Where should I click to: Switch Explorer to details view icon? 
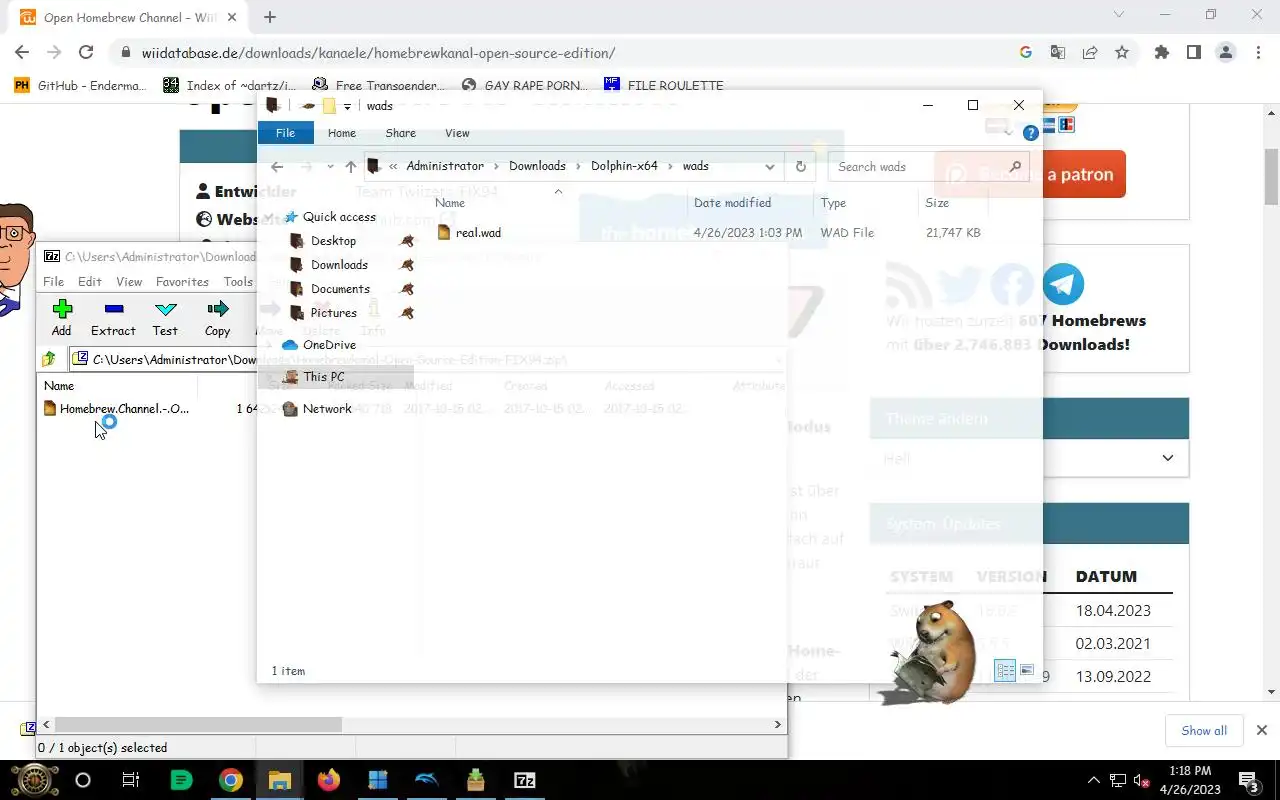point(1005,671)
